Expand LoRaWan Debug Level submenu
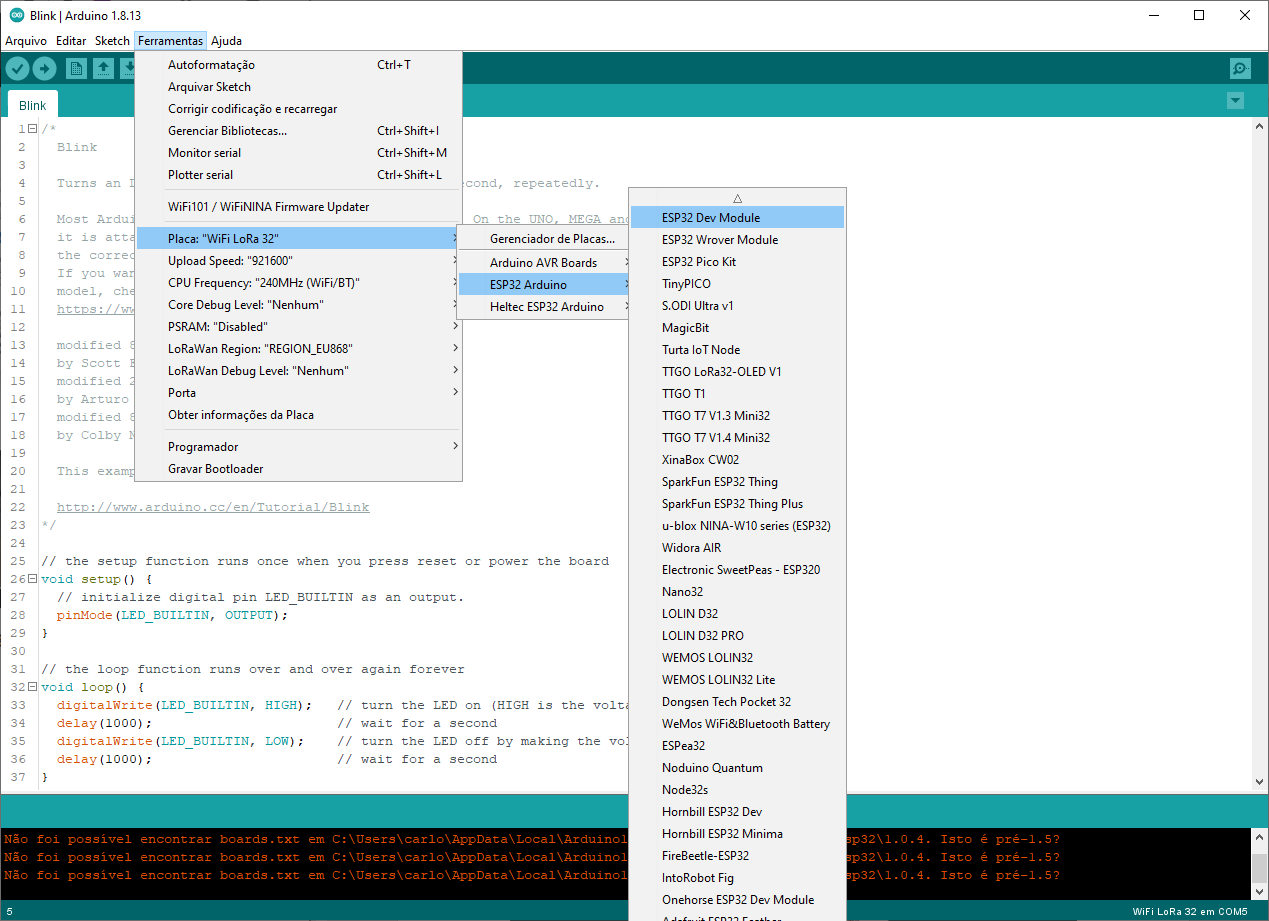 (298, 371)
